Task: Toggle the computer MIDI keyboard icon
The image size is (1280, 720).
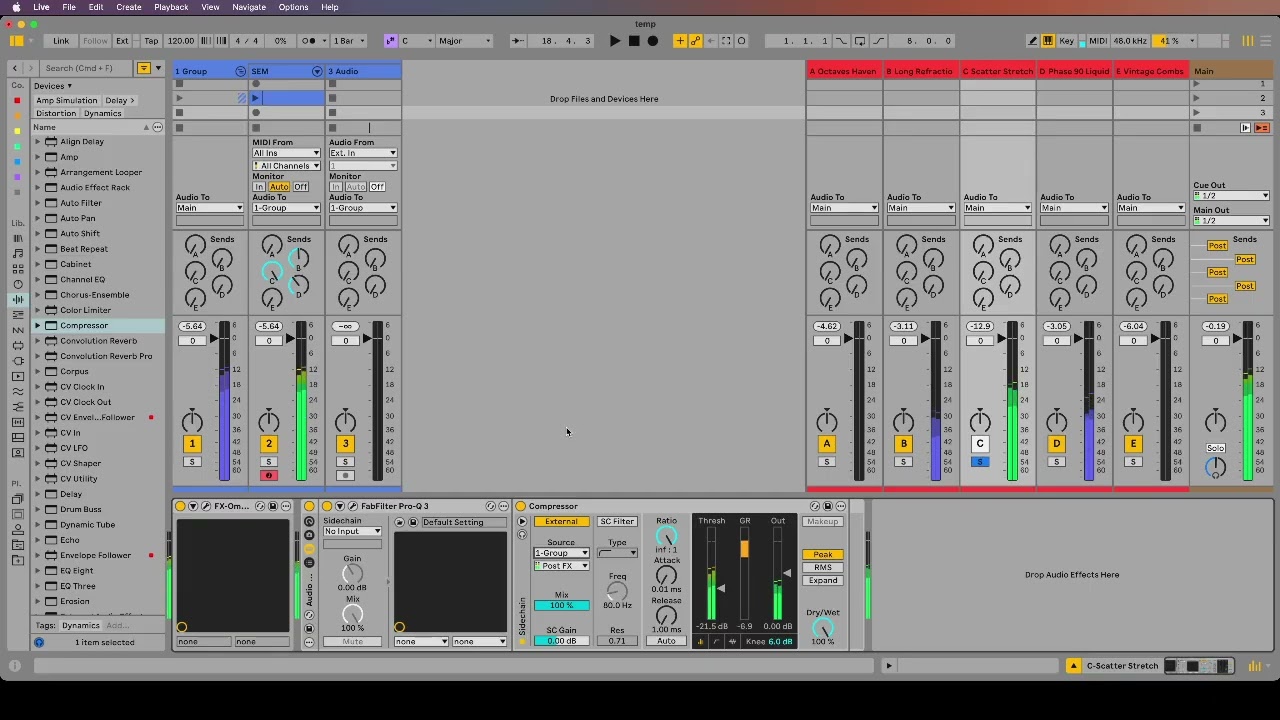Action: (1047, 41)
